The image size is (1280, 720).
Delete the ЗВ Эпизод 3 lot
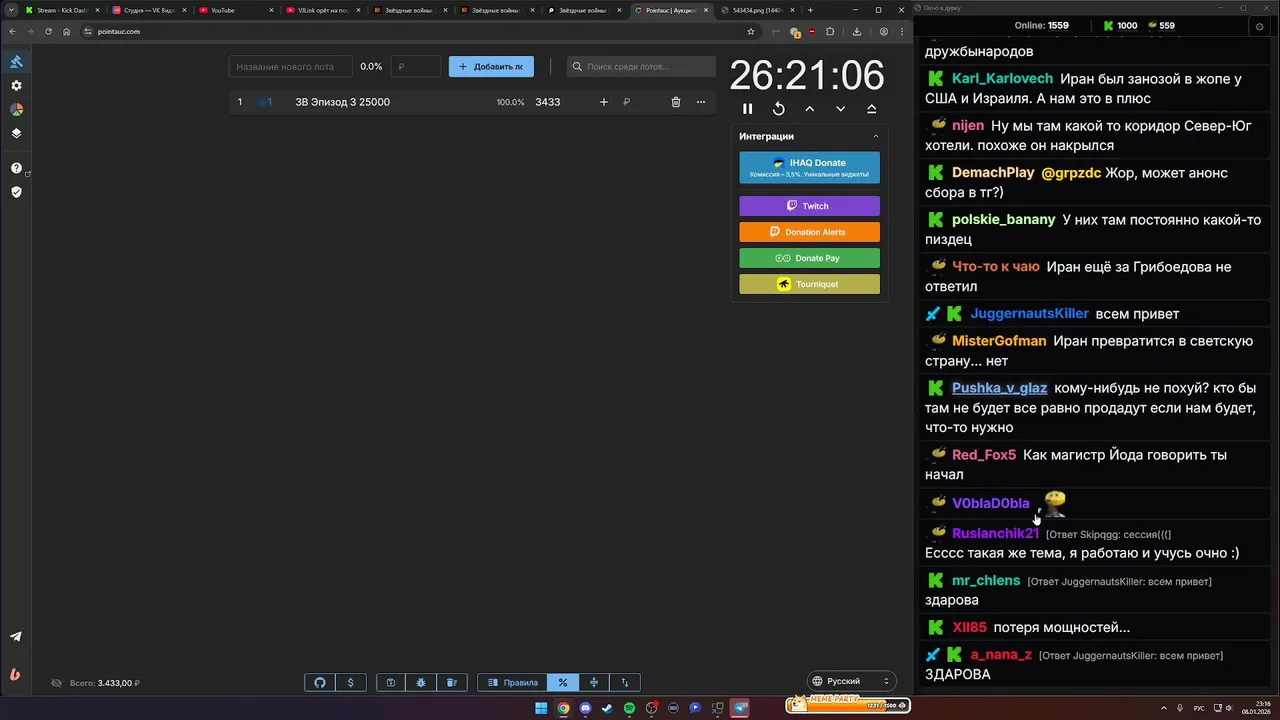[676, 102]
